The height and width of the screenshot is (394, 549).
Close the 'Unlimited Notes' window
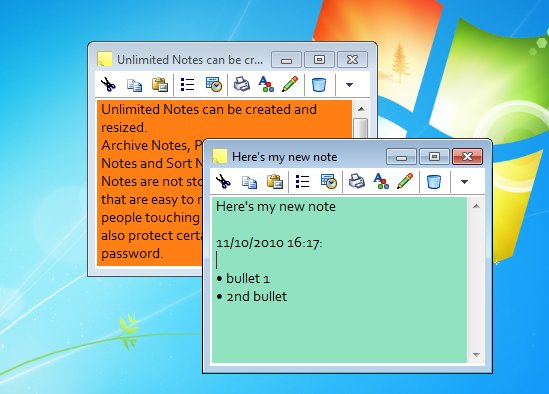(352, 60)
